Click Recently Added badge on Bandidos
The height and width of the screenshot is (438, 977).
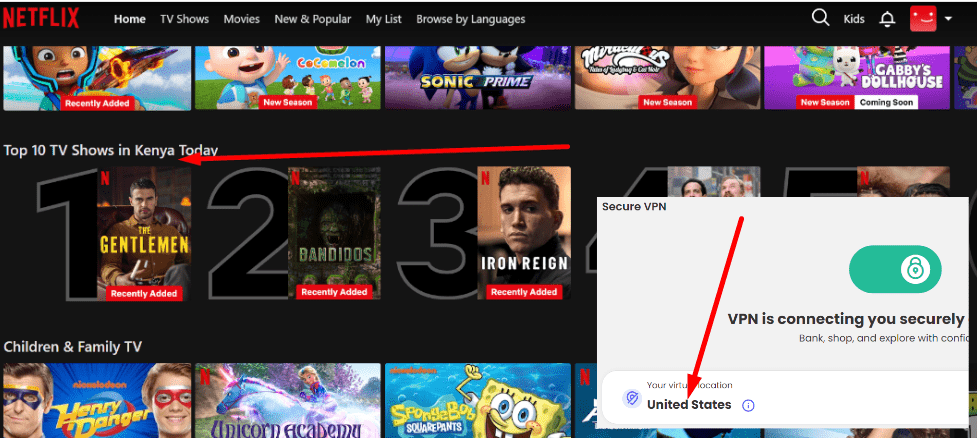point(334,292)
